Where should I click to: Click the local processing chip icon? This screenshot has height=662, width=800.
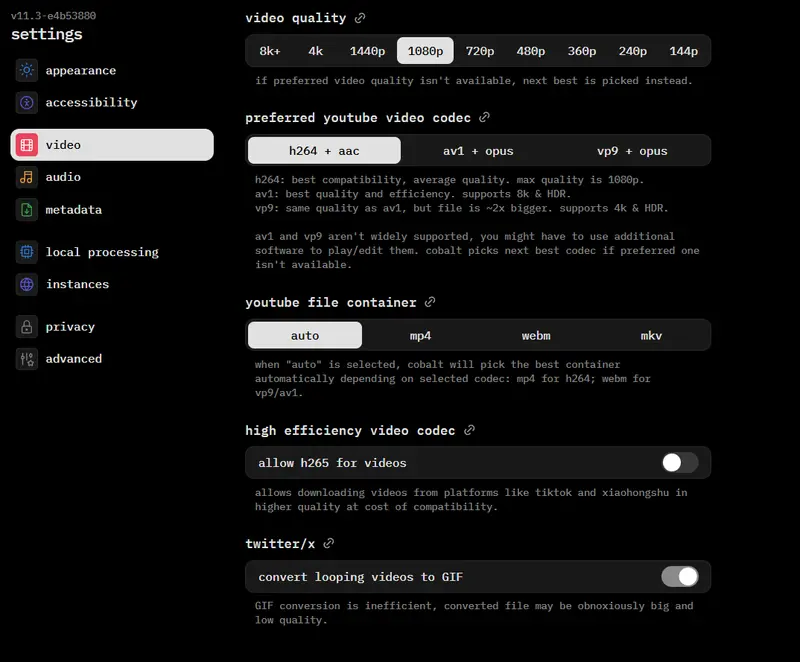point(27,252)
